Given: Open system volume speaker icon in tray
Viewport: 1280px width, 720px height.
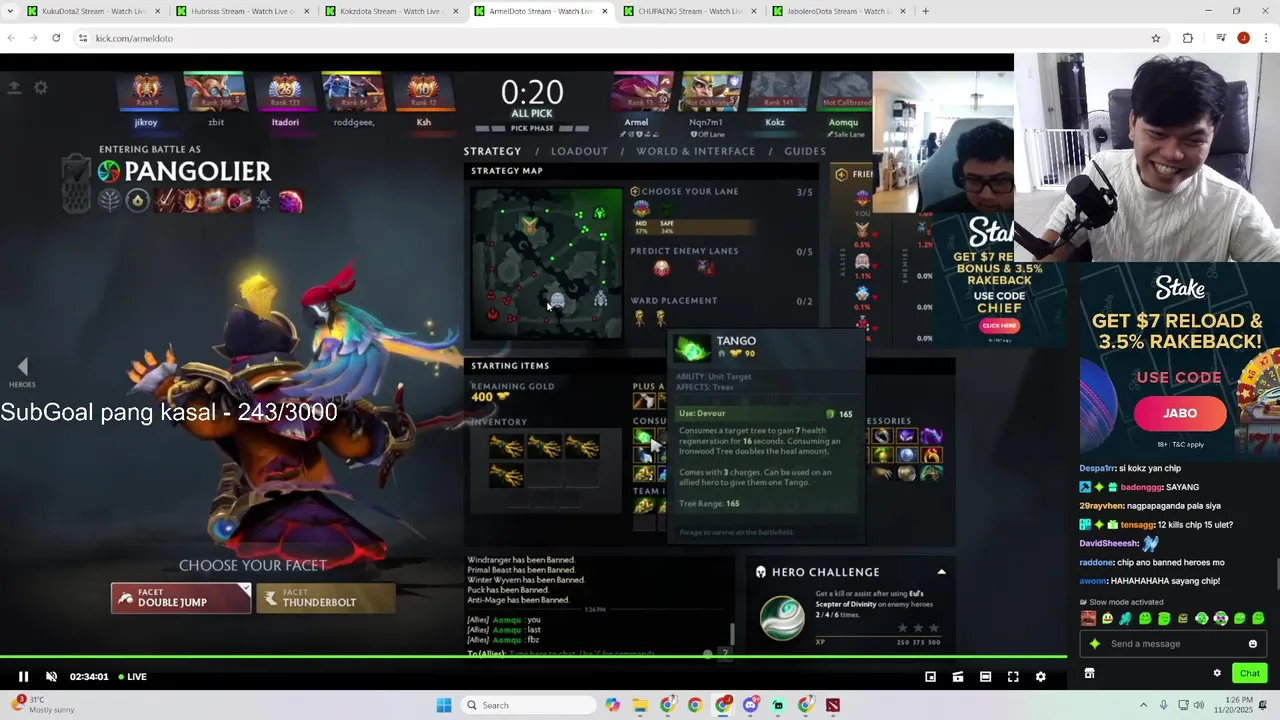Looking at the screenshot, I should 1199,705.
